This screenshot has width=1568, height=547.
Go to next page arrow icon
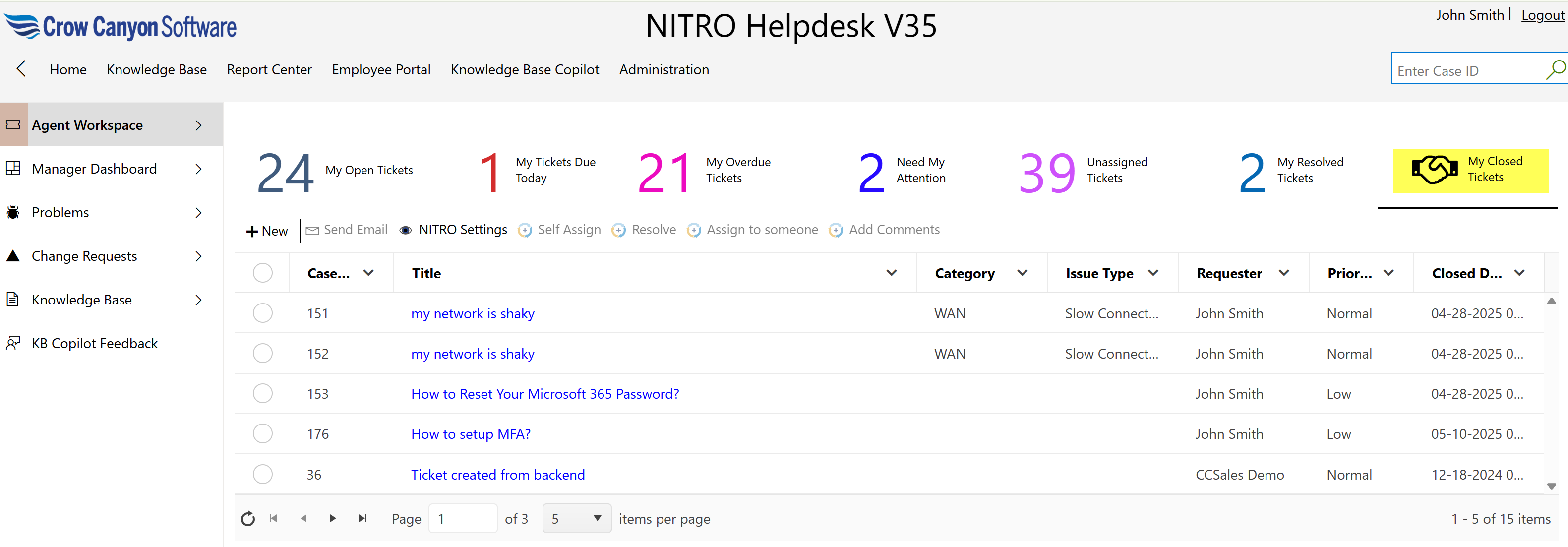[332, 518]
